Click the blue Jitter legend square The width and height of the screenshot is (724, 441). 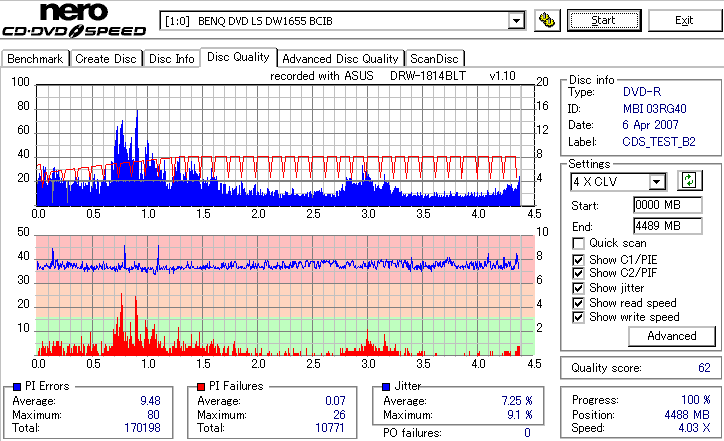coord(386,387)
